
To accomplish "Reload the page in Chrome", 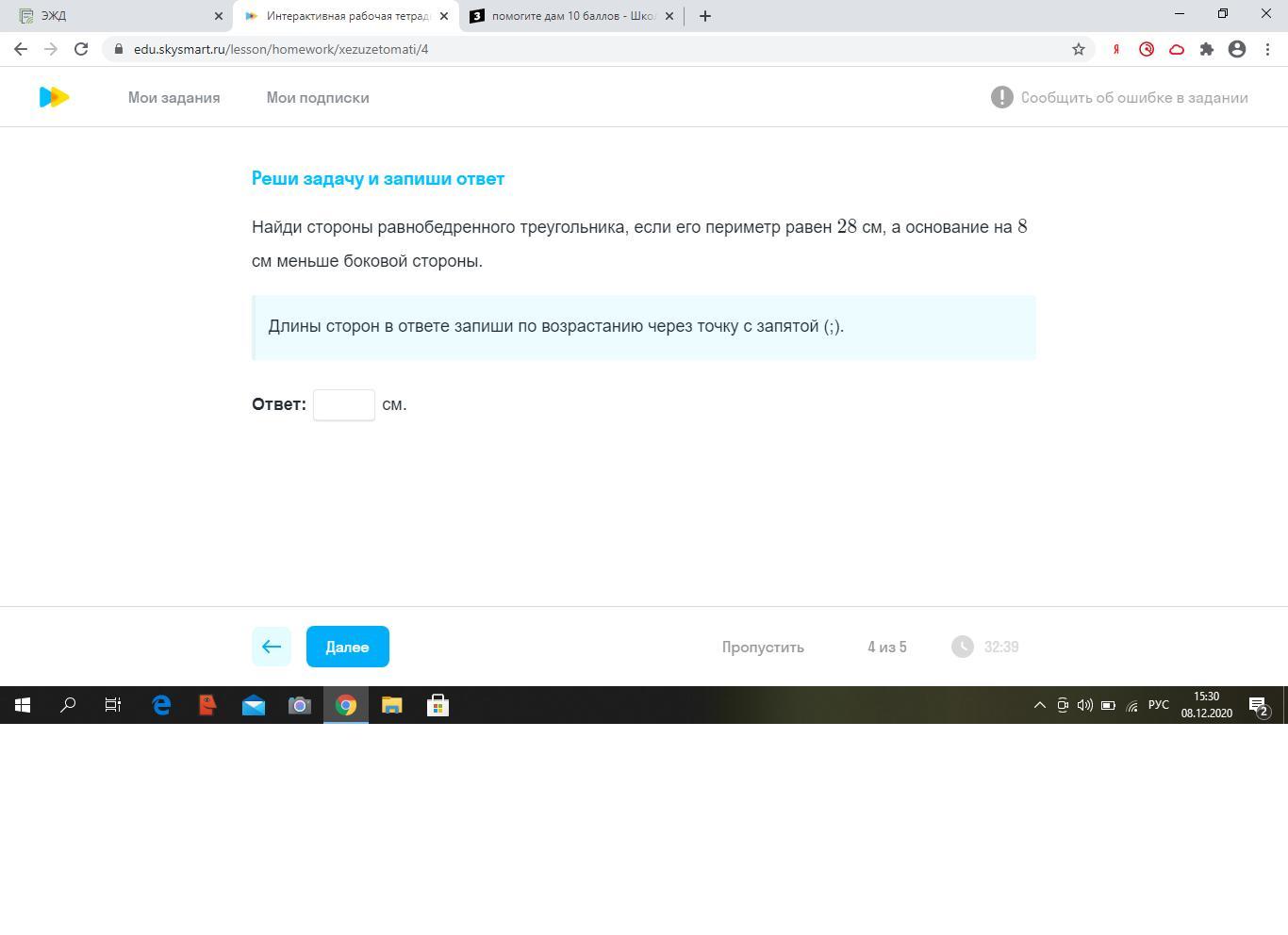I will [81, 49].
